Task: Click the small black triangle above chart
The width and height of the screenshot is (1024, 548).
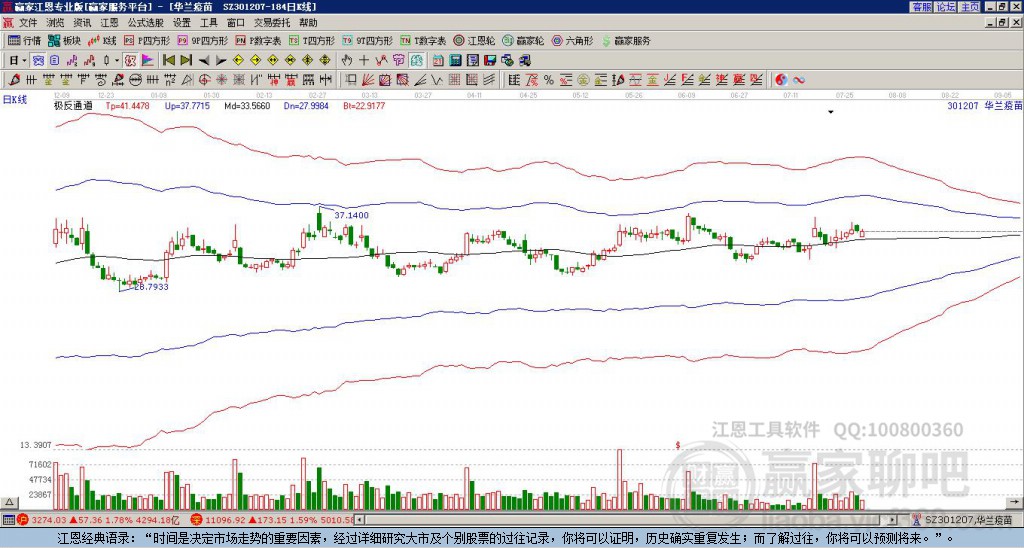Action: click(830, 113)
